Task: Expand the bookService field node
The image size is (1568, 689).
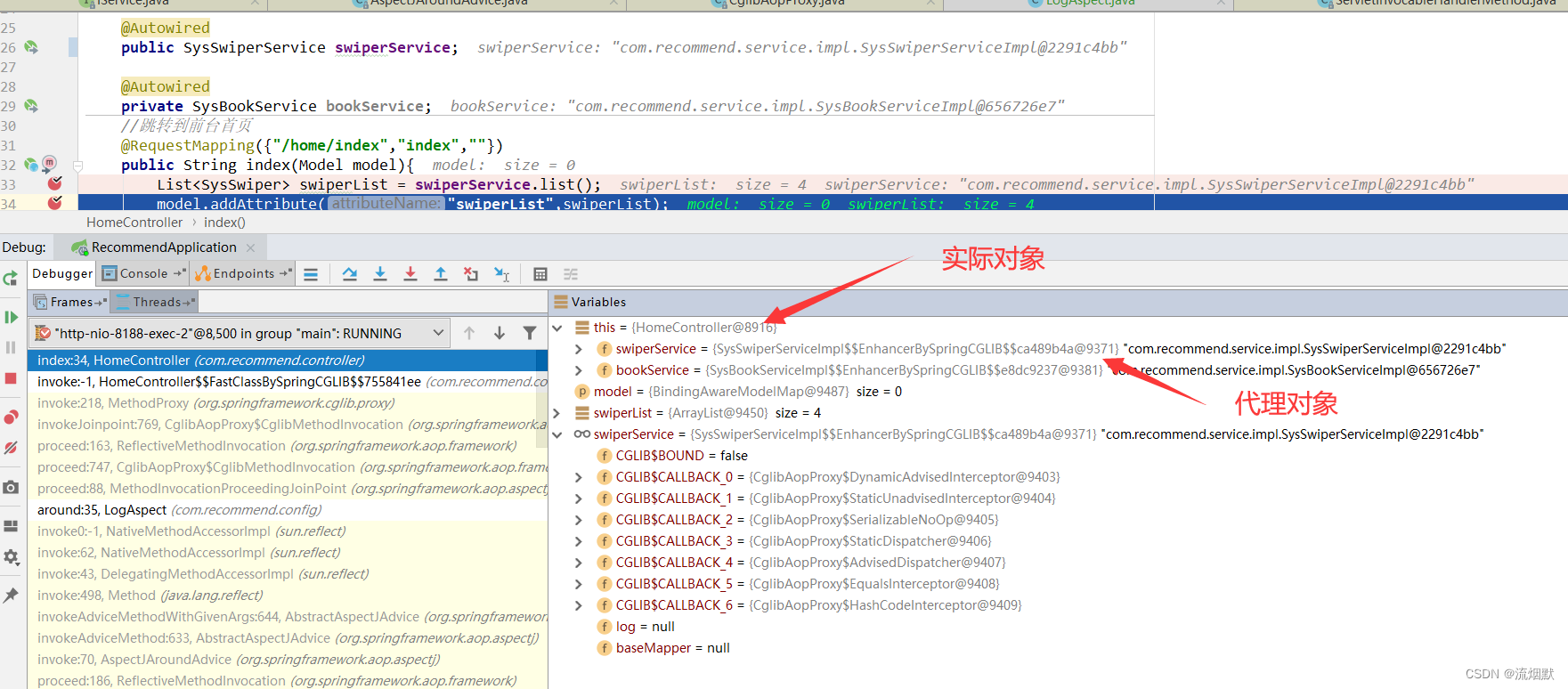Action: click(579, 370)
